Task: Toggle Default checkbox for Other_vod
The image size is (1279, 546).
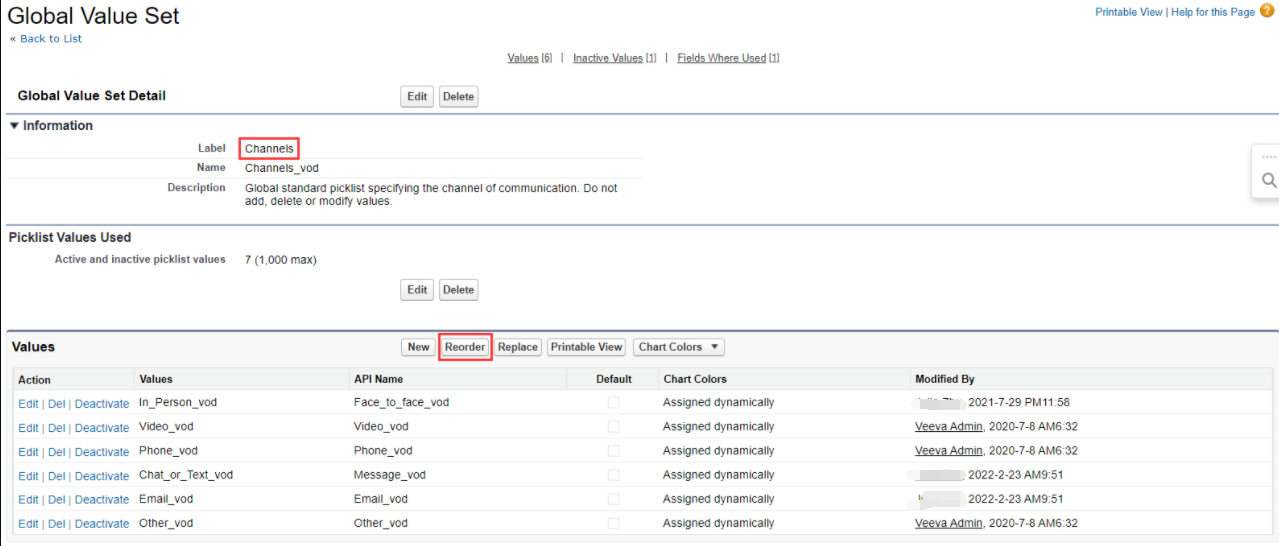Action: (x=613, y=523)
